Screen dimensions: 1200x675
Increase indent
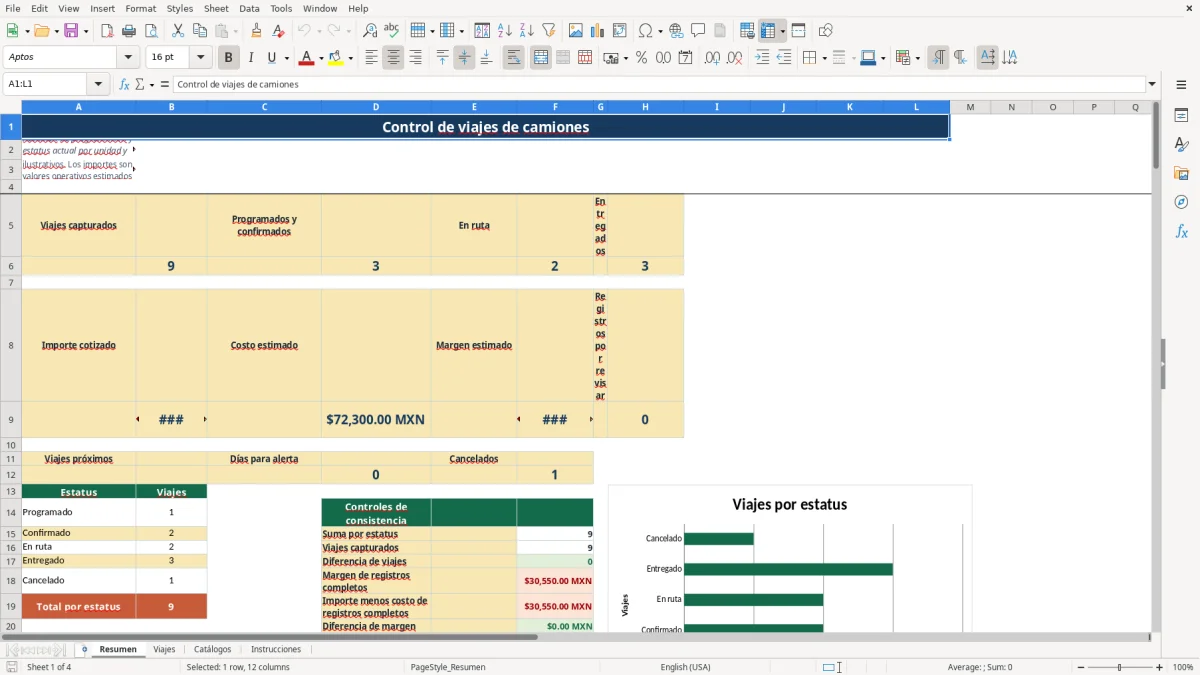[763, 58]
